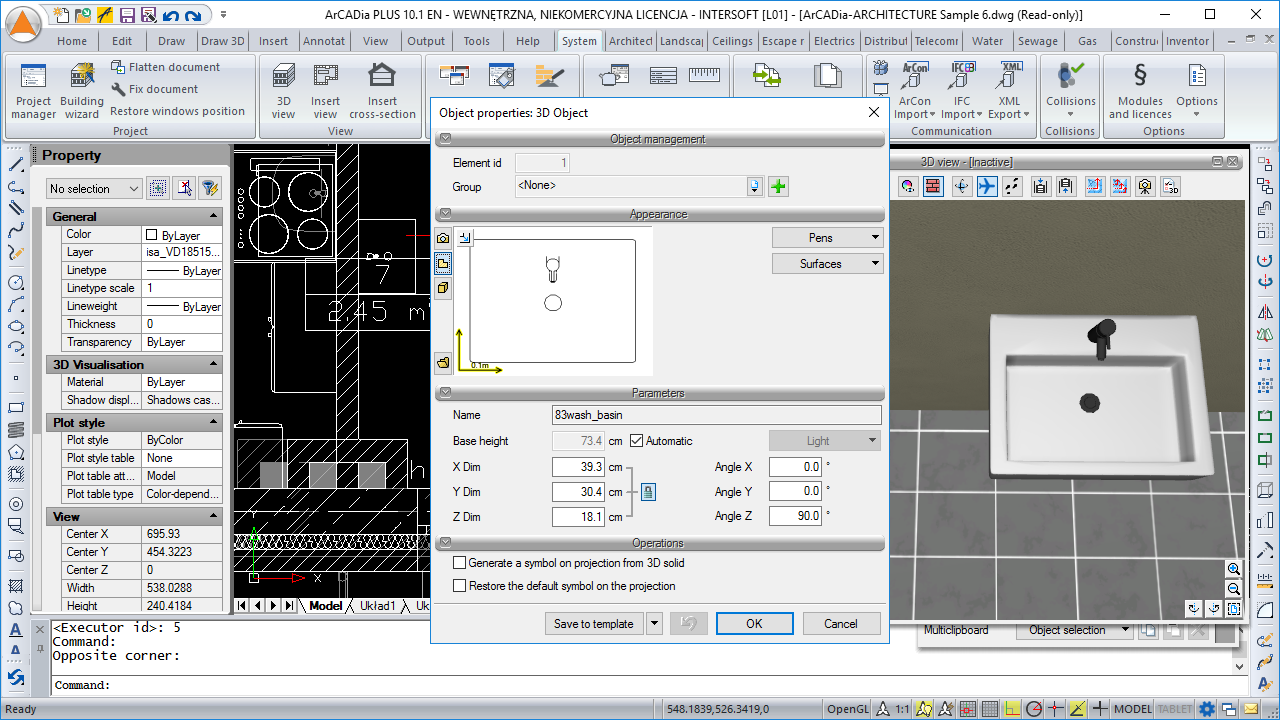Uncheck the Automatic base height checkbox
This screenshot has width=1280, height=720.
tap(637, 441)
